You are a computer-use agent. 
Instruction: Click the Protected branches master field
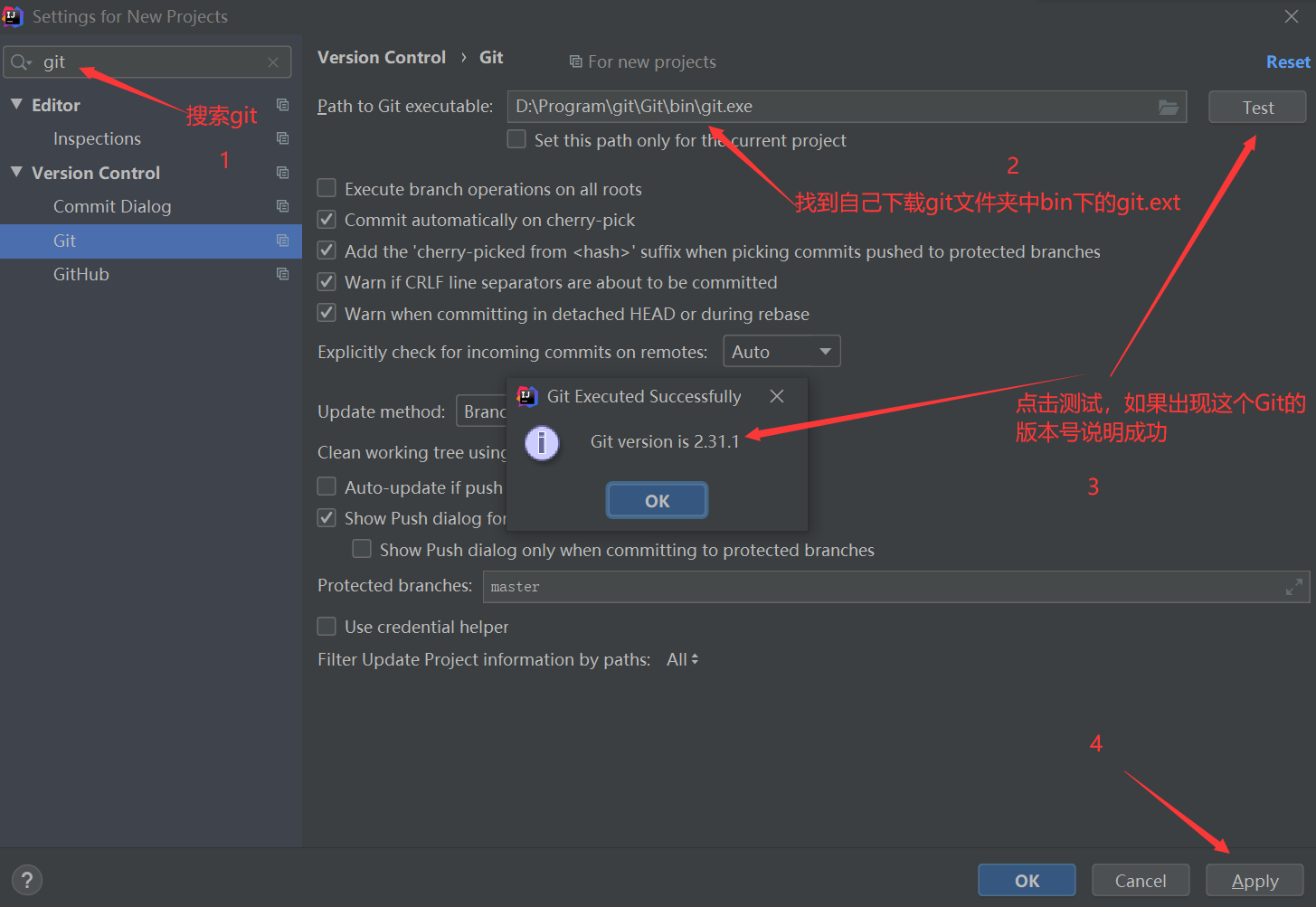(x=896, y=587)
